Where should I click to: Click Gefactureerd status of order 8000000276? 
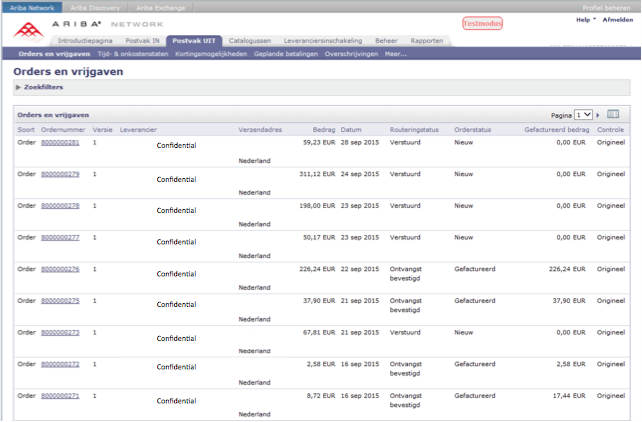point(475,269)
